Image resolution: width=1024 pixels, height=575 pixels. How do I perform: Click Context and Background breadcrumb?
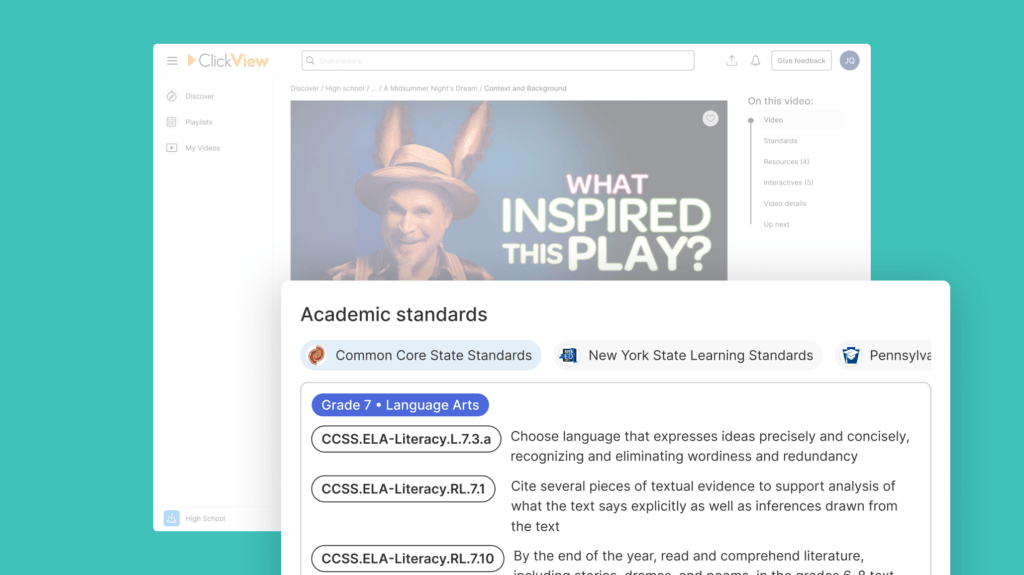[525, 88]
